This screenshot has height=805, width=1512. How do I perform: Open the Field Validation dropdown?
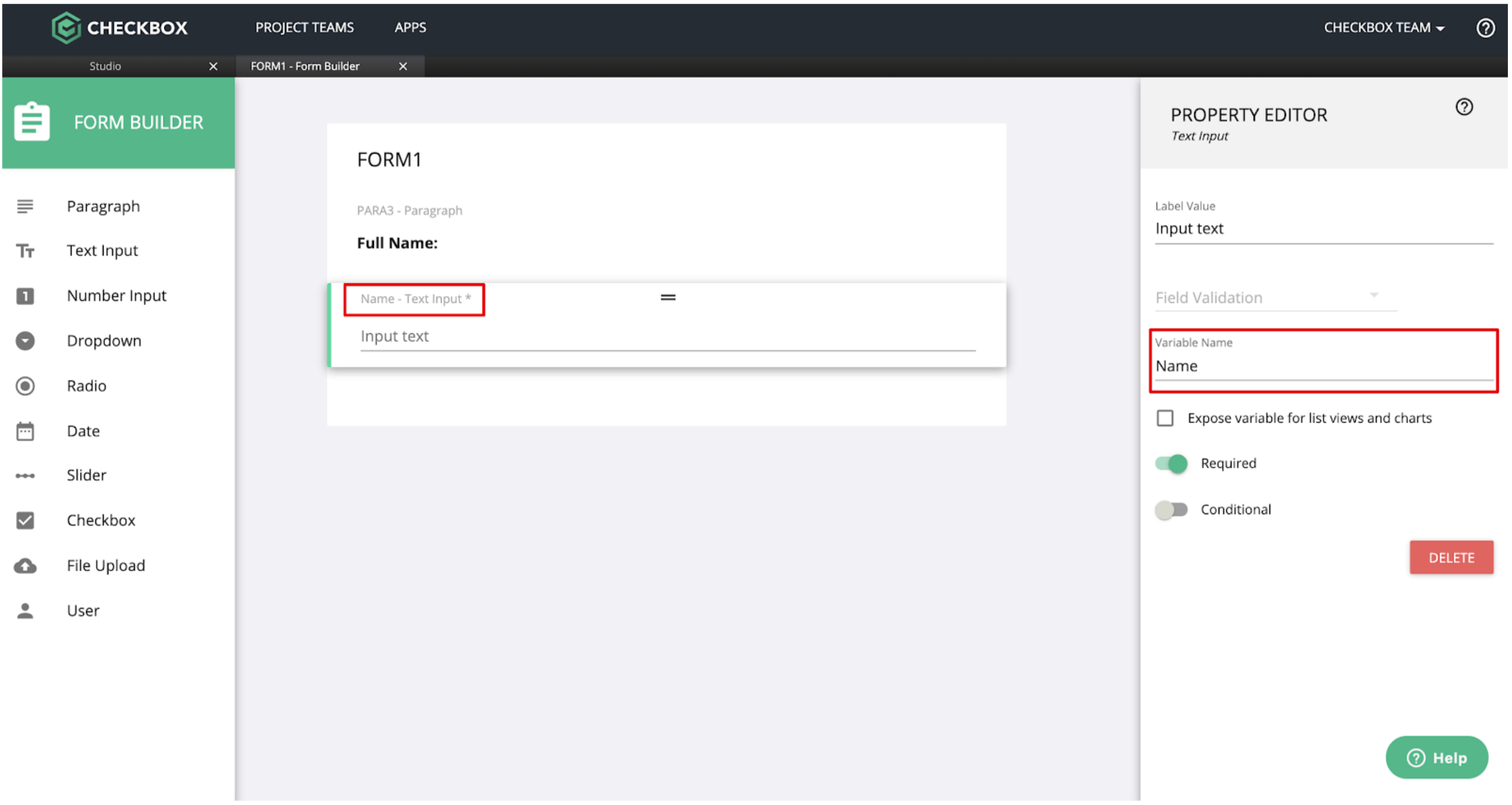click(1275, 297)
